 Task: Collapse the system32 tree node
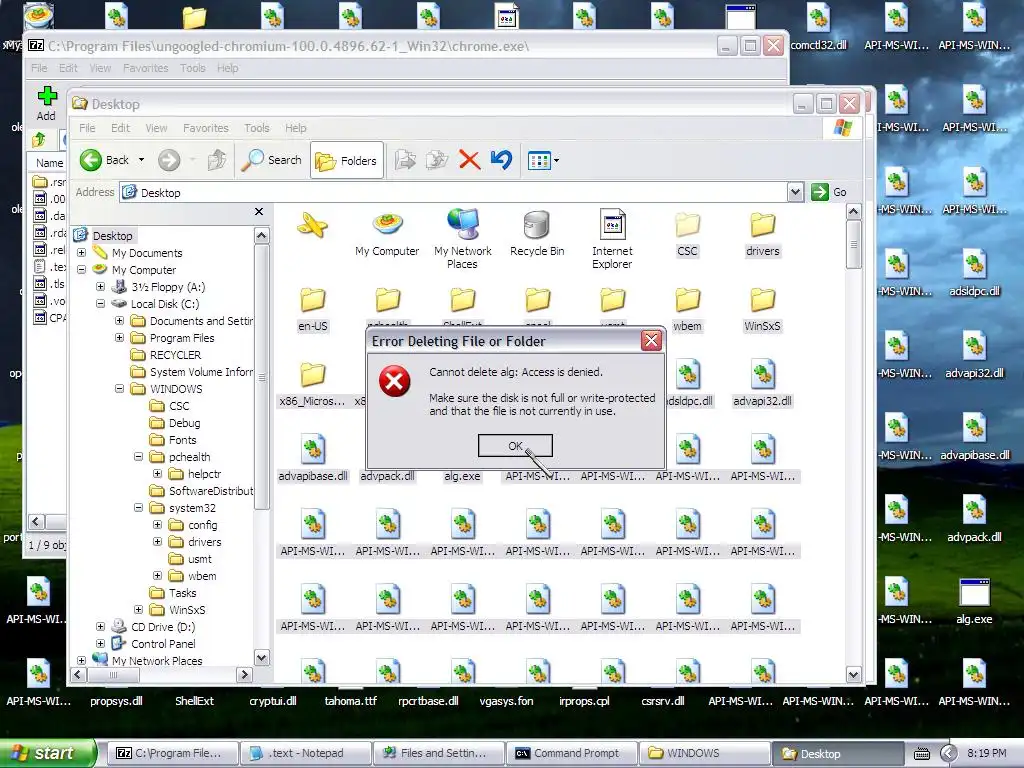click(138, 507)
